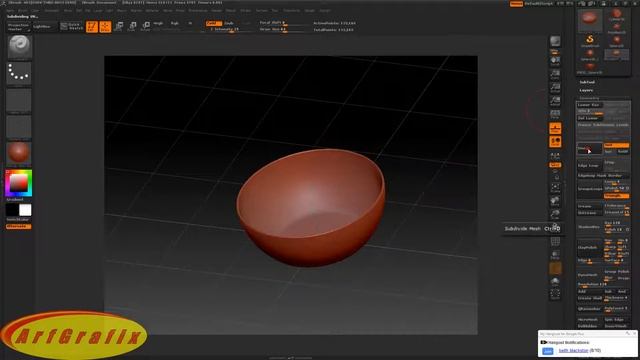
Task: Click the Del Lower button
Action: coord(590,118)
